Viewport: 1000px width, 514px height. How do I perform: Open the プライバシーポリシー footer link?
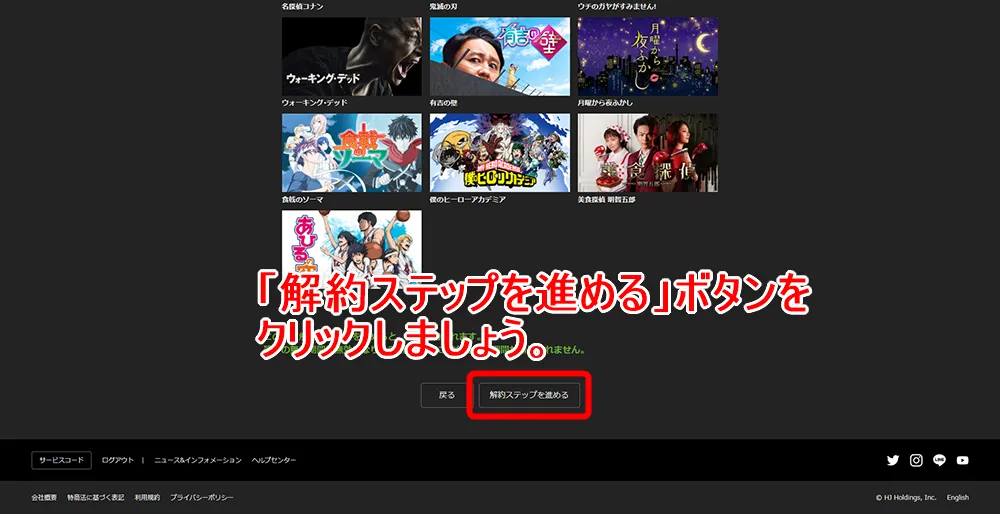202,497
